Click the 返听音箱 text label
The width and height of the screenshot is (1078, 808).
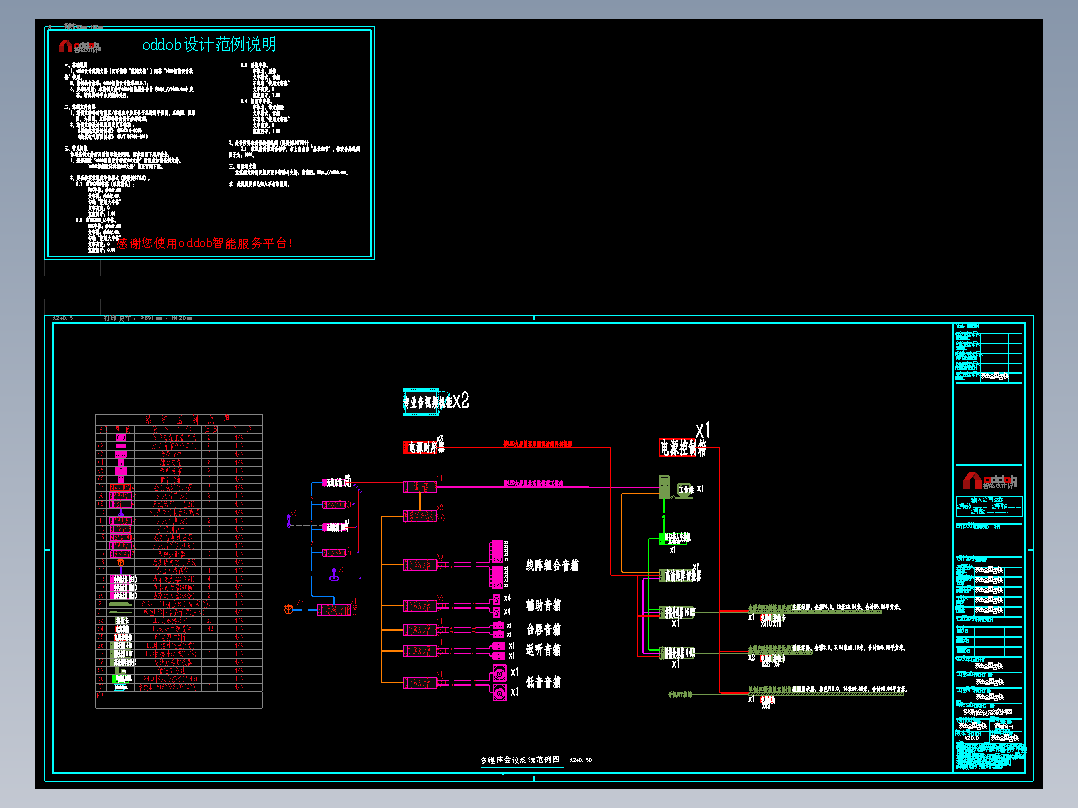tap(543, 650)
